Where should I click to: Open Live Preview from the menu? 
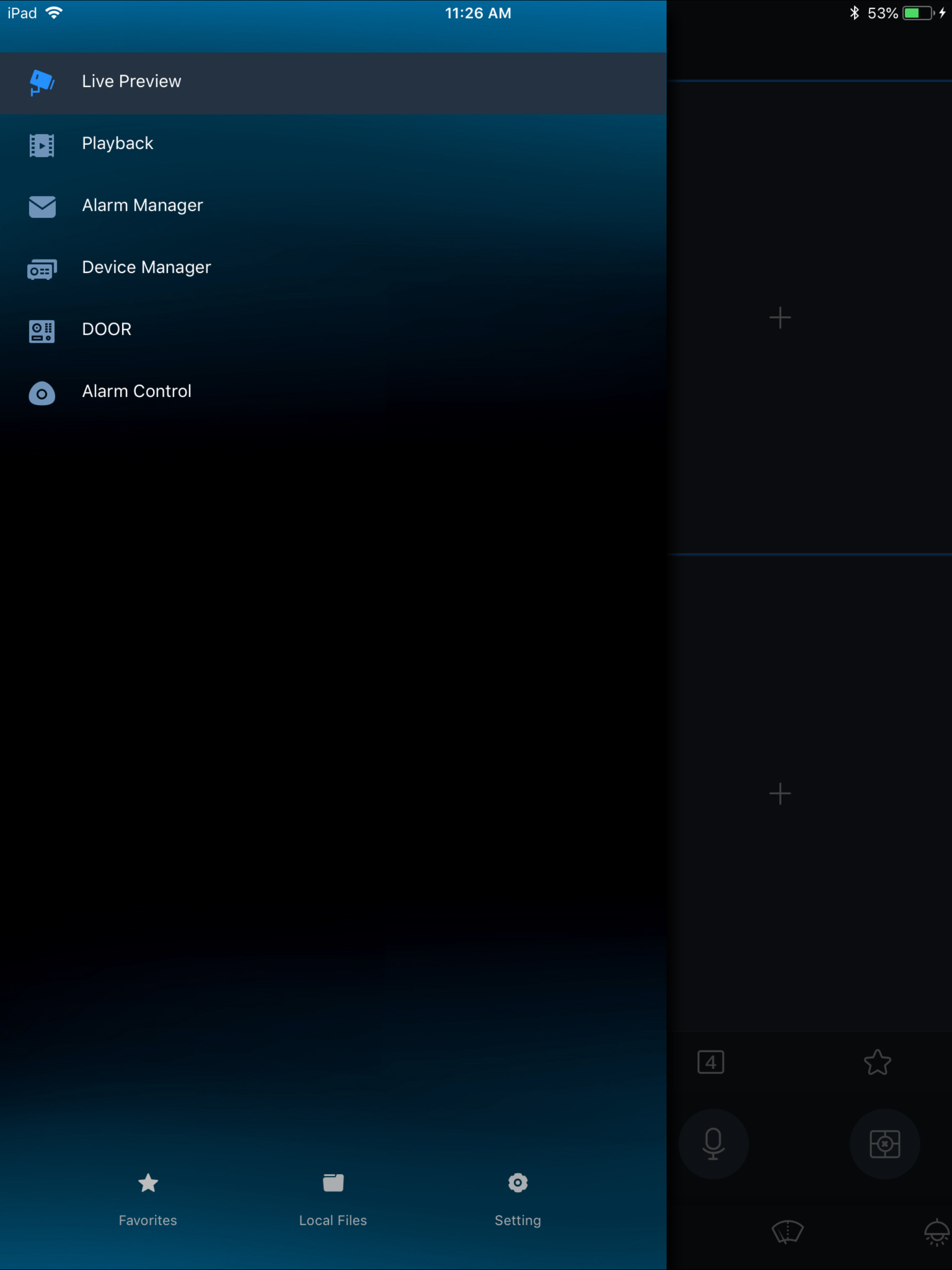(x=132, y=81)
